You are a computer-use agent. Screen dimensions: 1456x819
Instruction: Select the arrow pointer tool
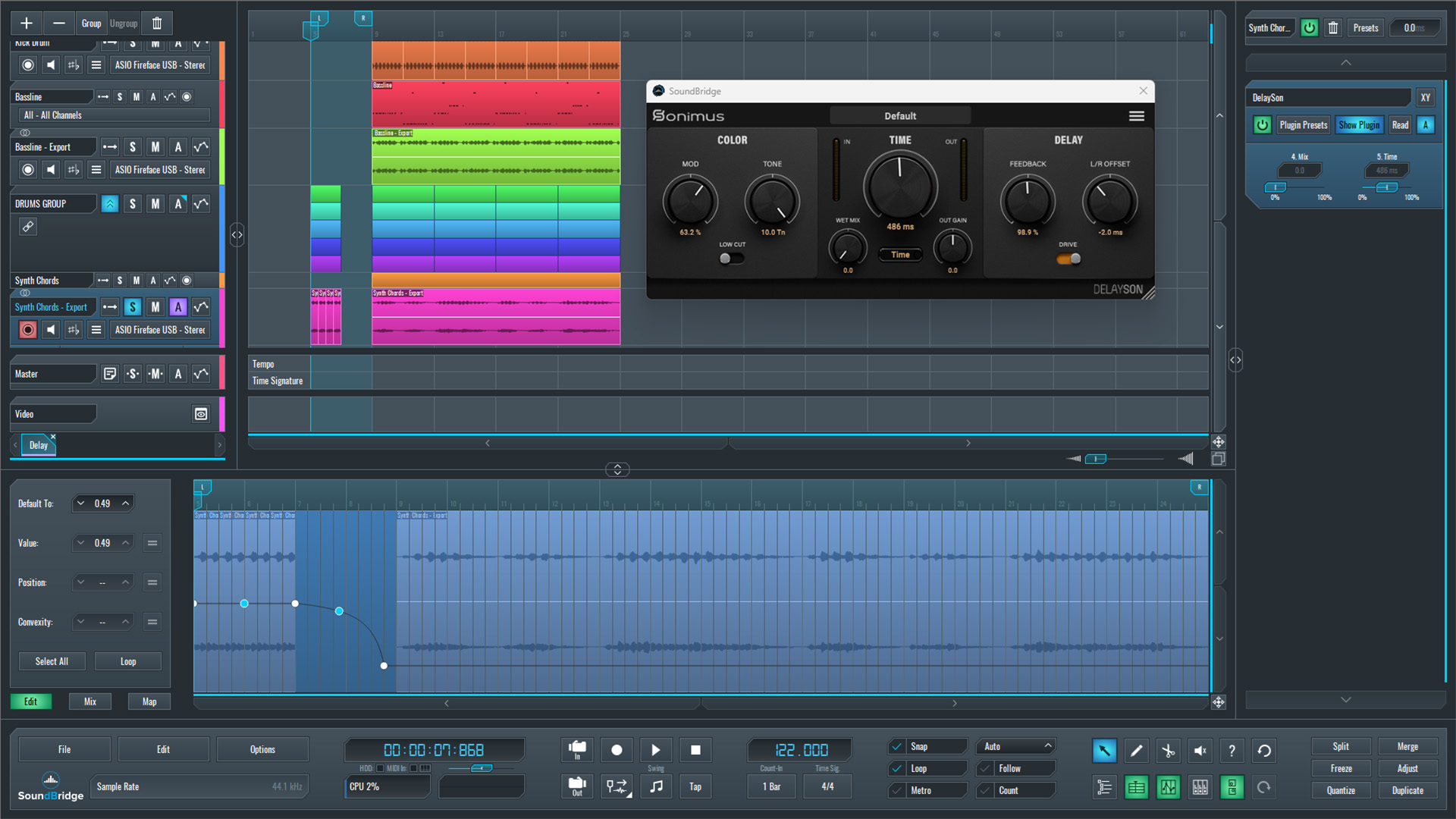[x=1104, y=751]
